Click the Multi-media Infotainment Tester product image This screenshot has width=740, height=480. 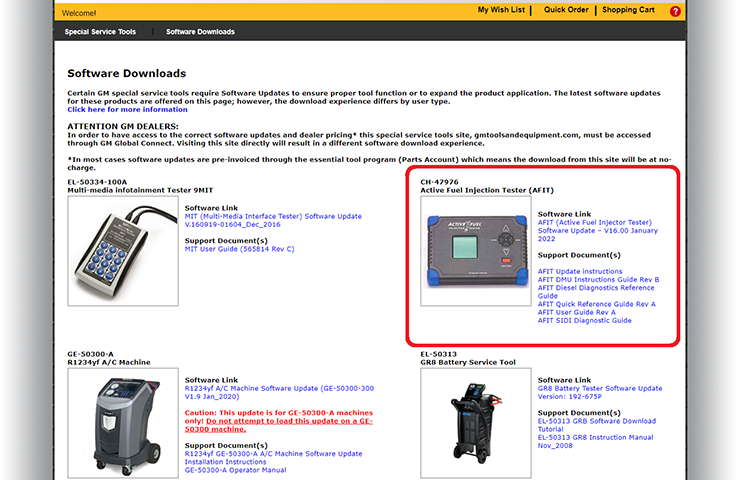pyautogui.click(x=123, y=251)
